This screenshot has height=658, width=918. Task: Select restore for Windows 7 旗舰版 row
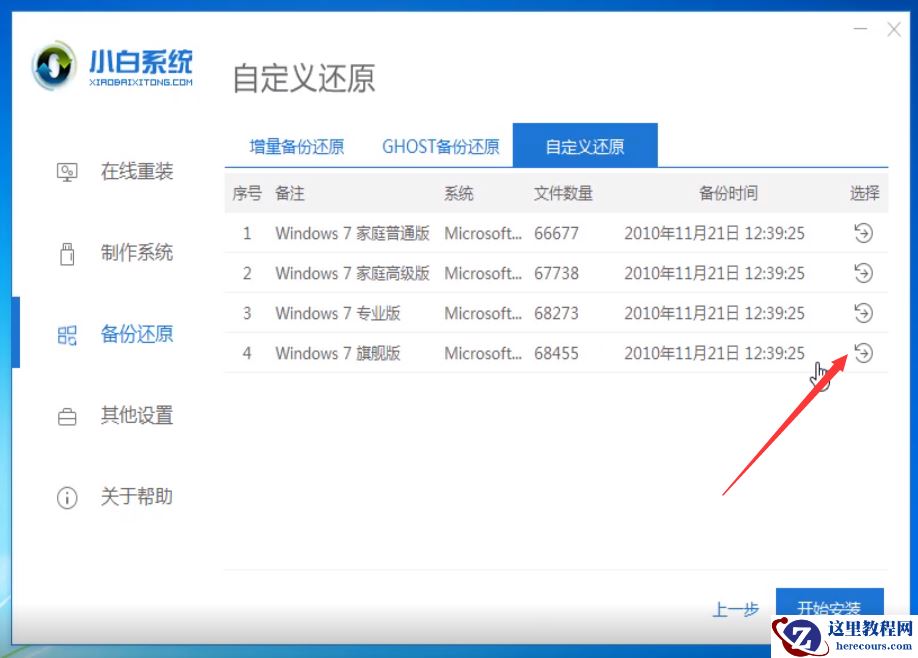863,353
